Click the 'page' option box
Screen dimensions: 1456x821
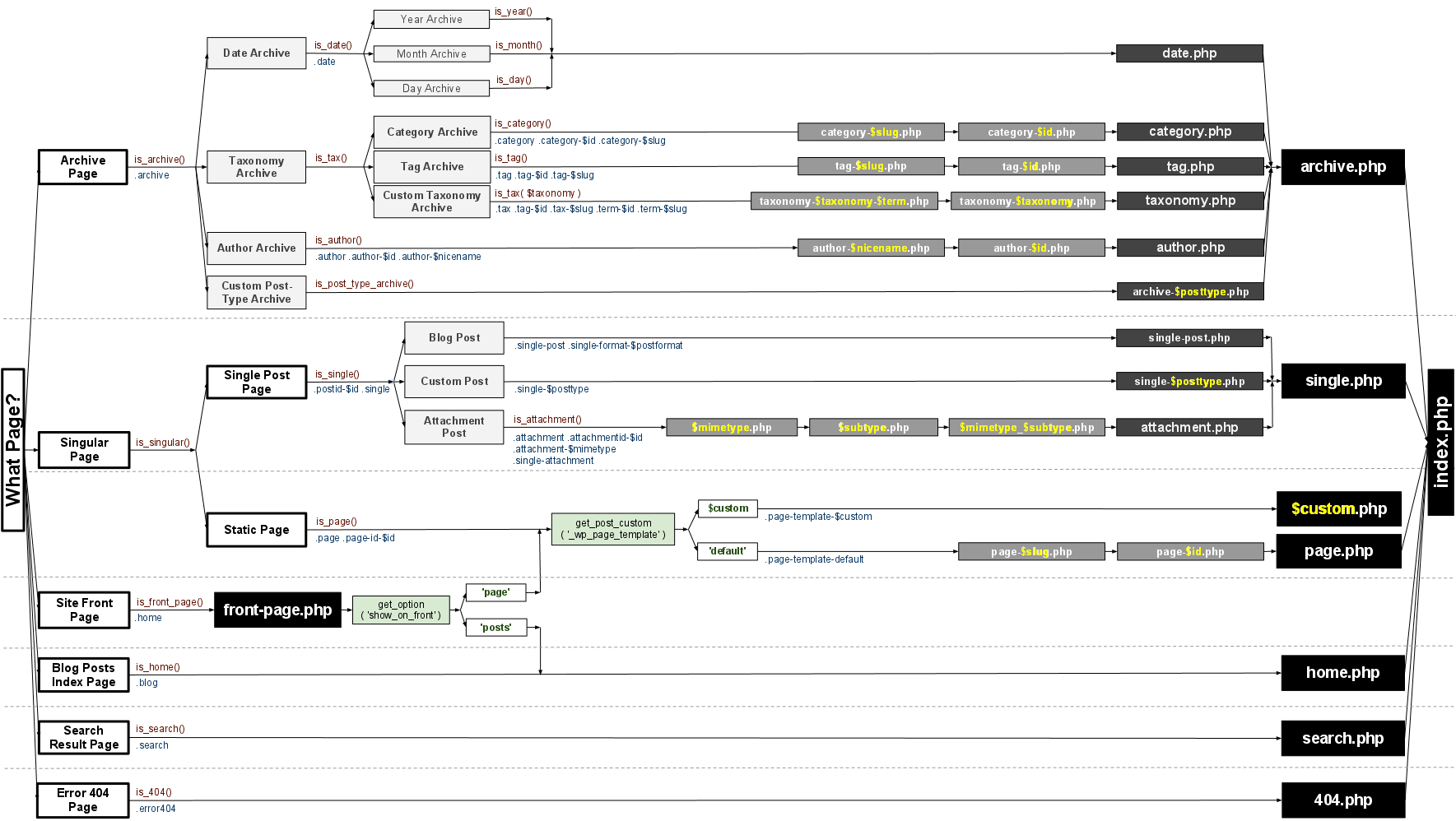point(495,592)
